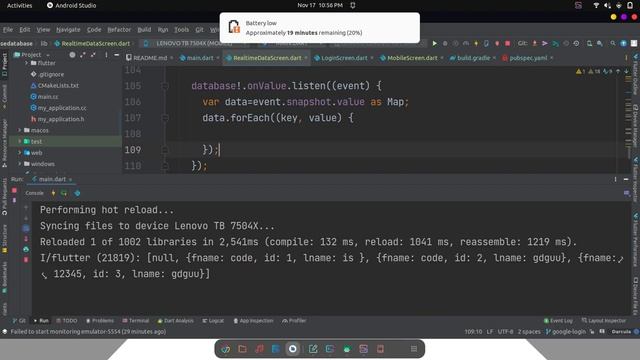Viewport: 640px width, 360px height.
Task: Expand the flutter folder in the project tree
Action: pos(27,63)
